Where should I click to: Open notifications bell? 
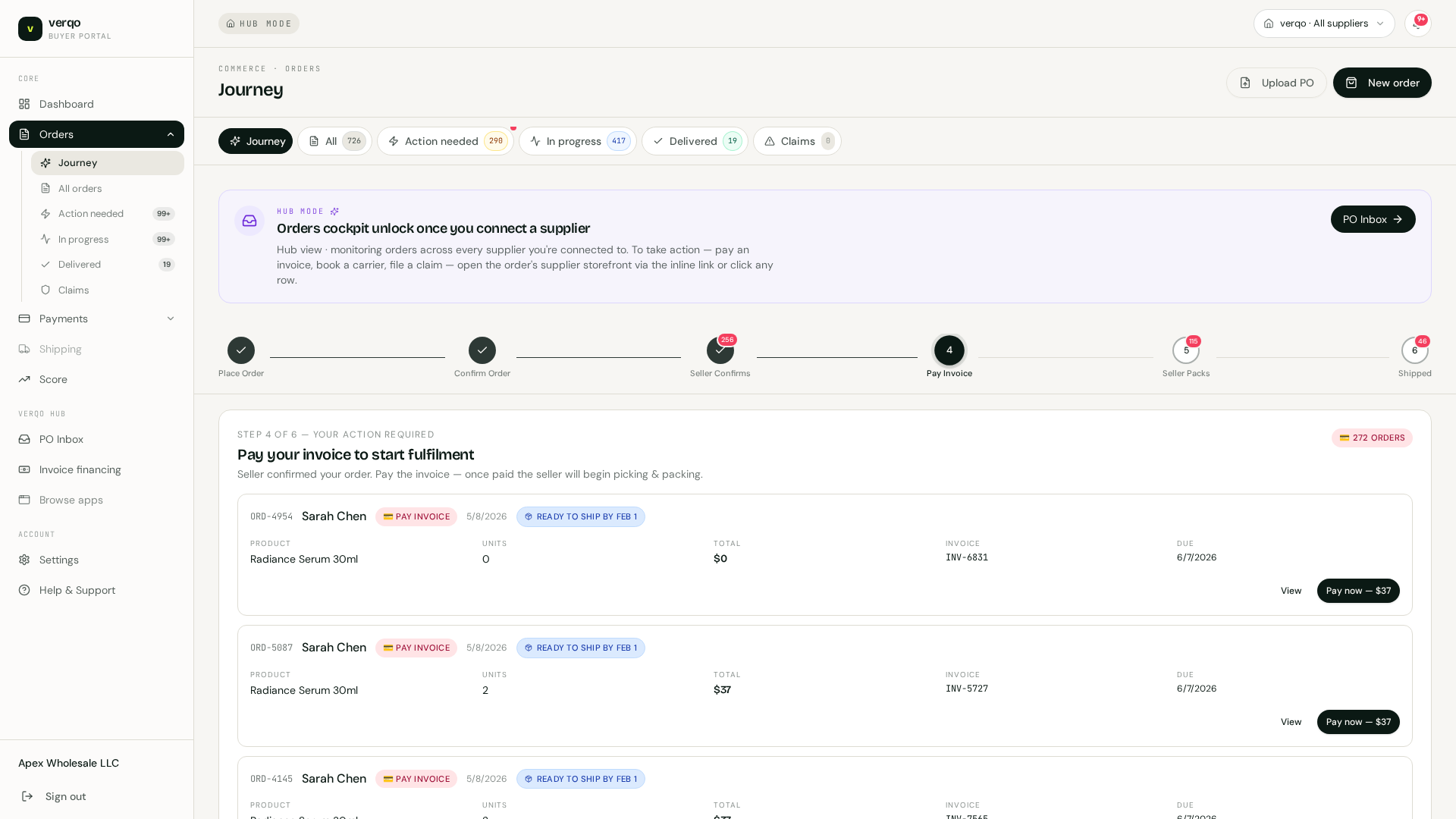[x=1417, y=24]
